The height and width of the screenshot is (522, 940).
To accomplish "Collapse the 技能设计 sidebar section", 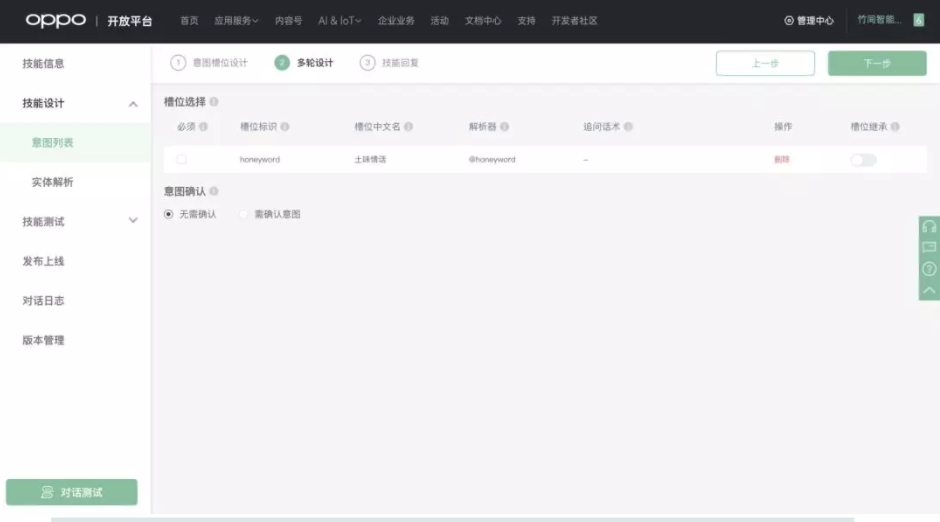I will coord(133,104).
